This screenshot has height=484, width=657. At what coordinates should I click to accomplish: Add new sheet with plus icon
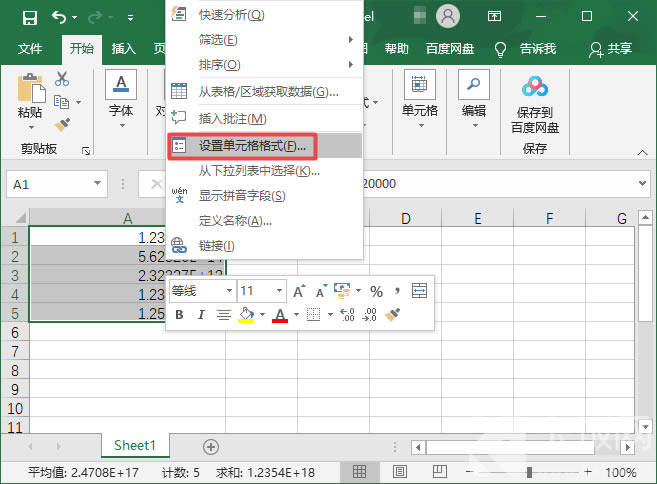(210, 446)
